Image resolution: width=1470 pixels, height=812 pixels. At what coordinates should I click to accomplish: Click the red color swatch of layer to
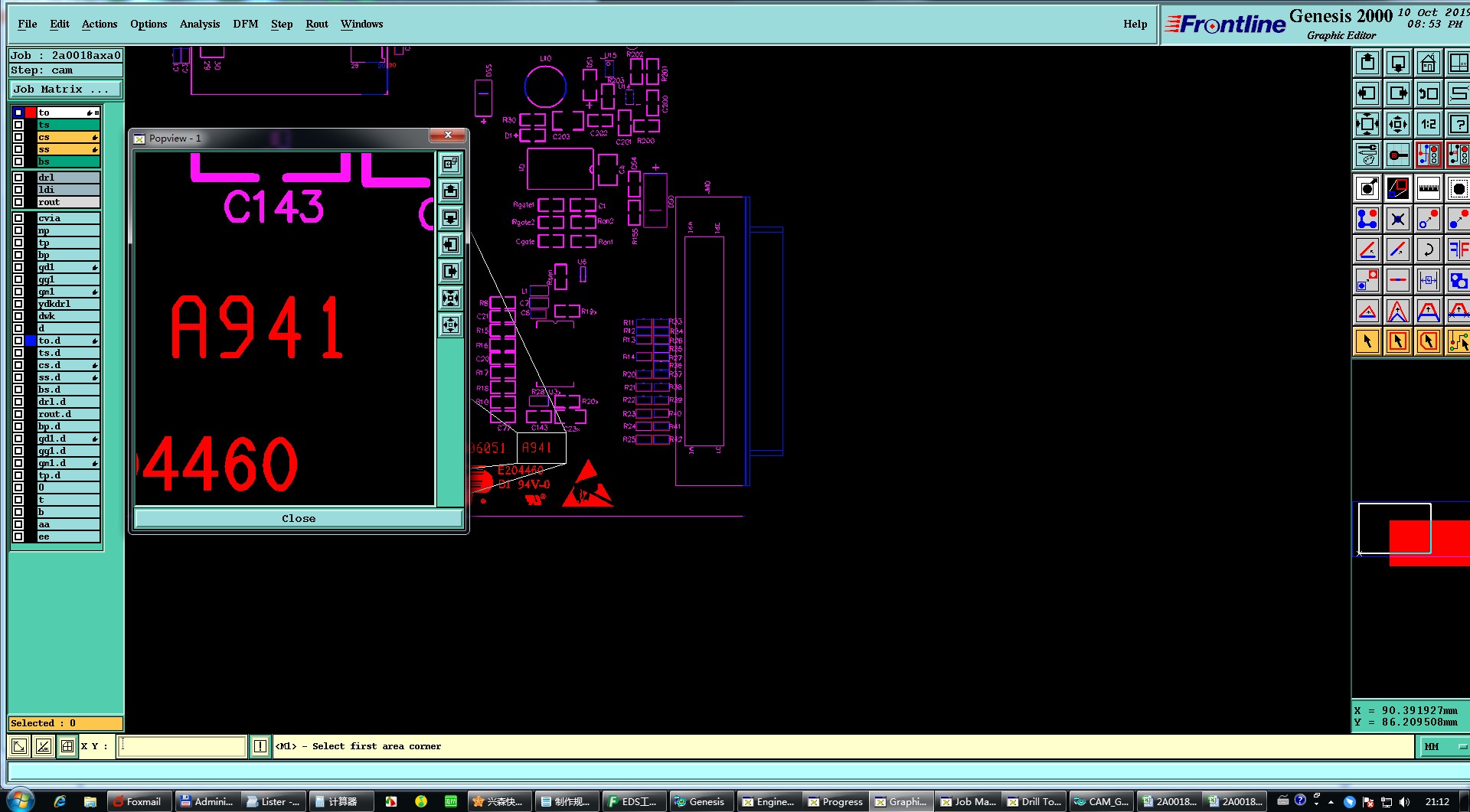pos(31,113)
